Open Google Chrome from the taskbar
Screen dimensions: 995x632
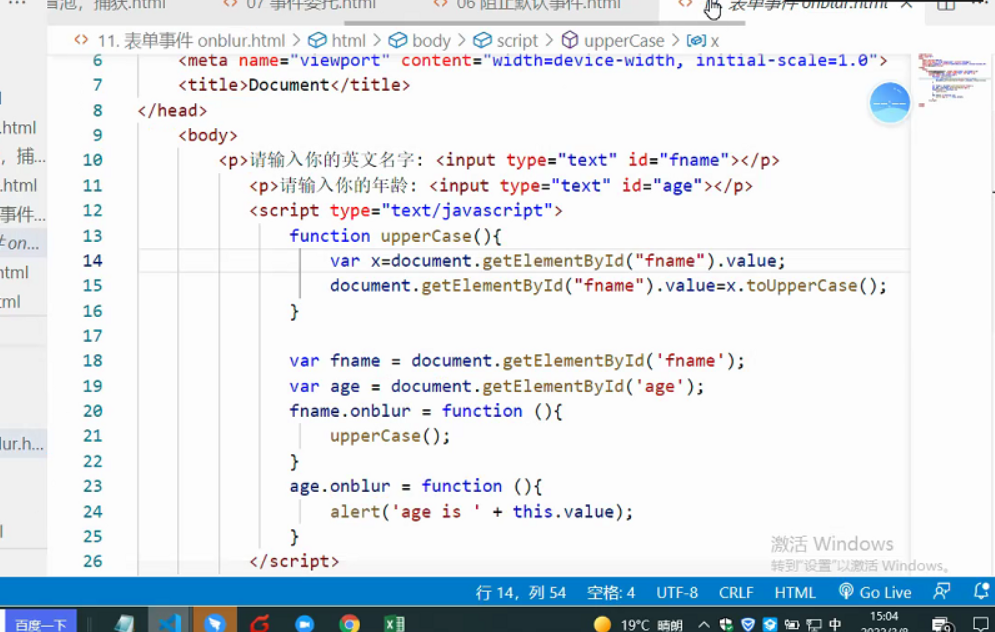(x=349, y=624)
